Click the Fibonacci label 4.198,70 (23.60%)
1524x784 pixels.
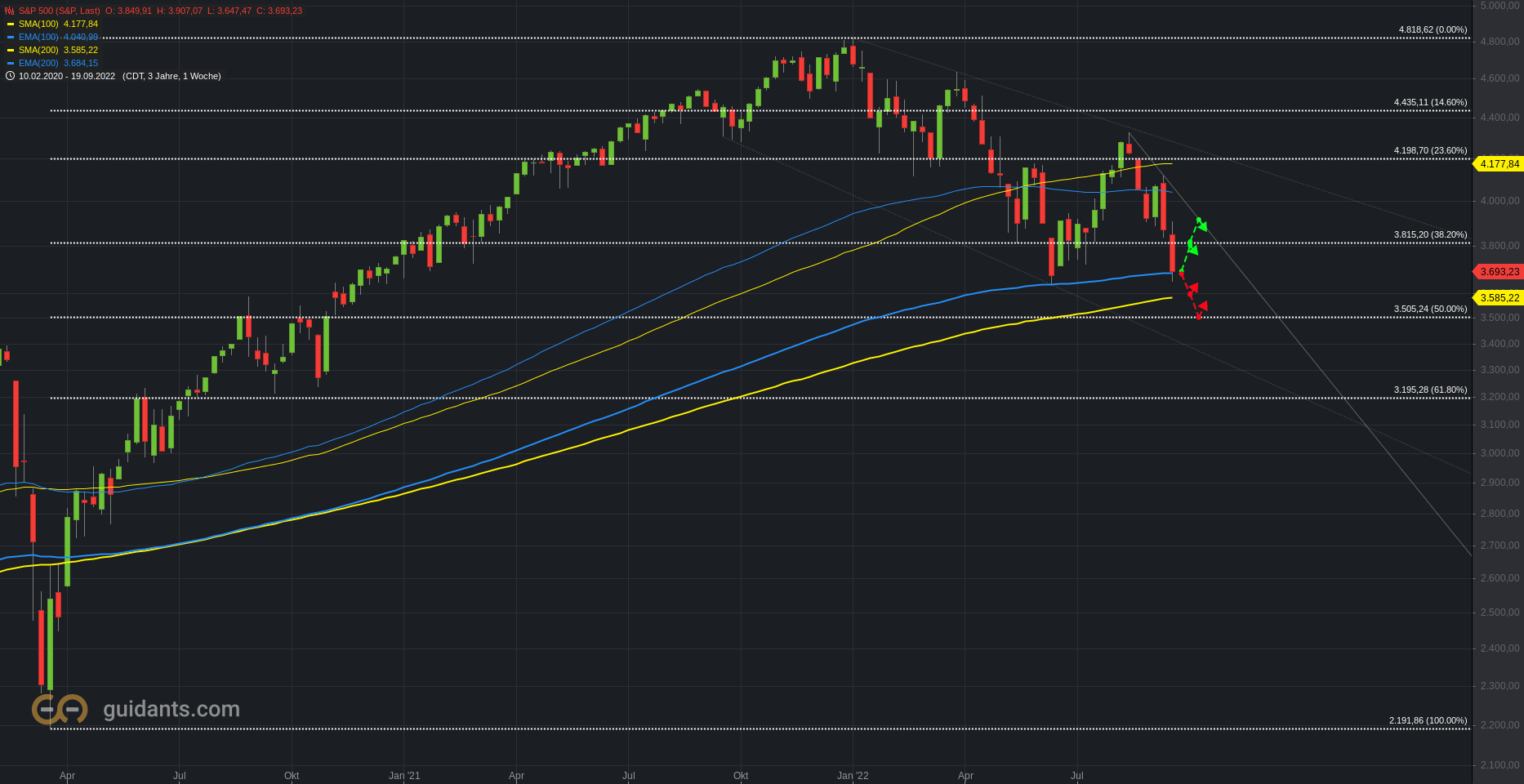click(x=1430, y=150)
